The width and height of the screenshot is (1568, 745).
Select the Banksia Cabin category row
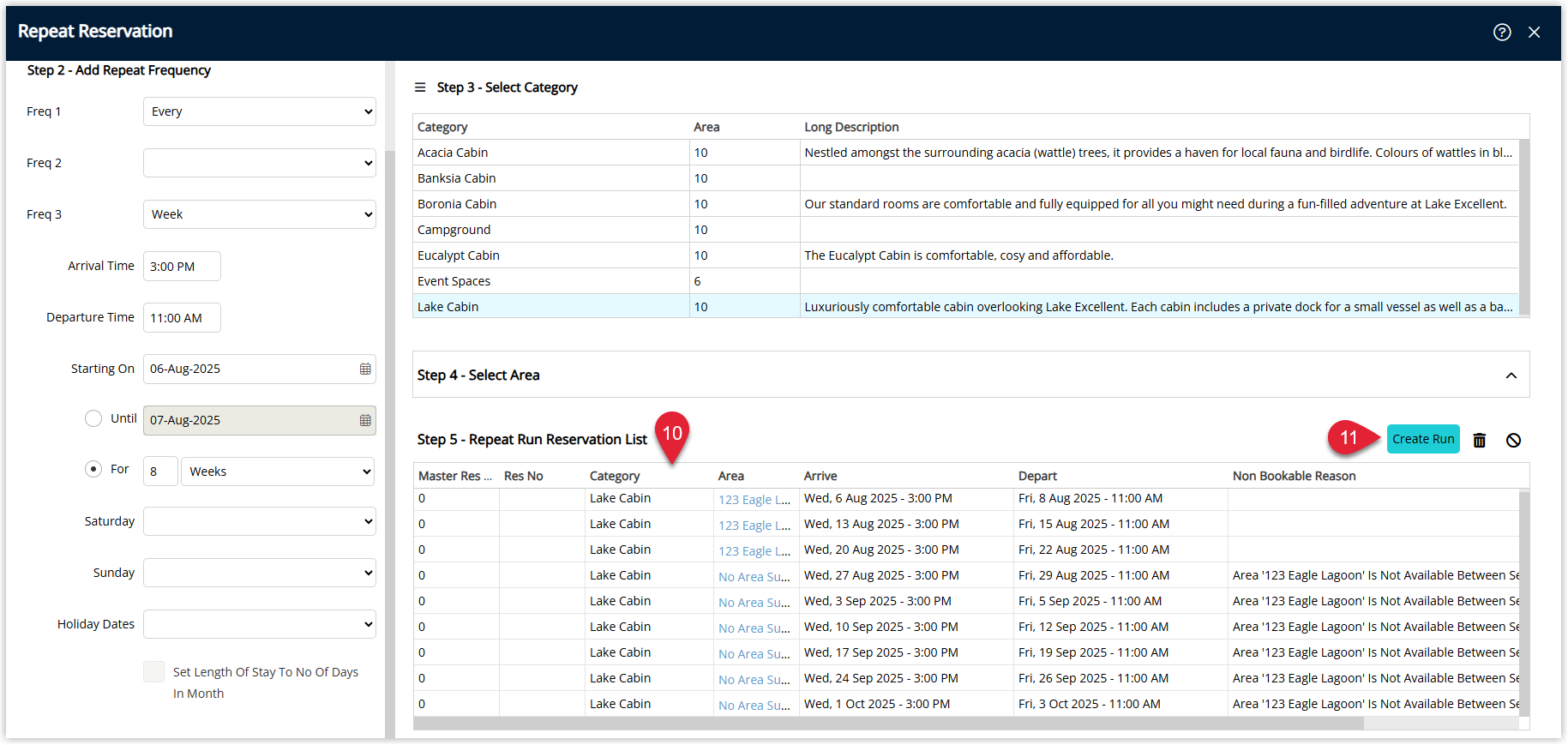[965, 178]
